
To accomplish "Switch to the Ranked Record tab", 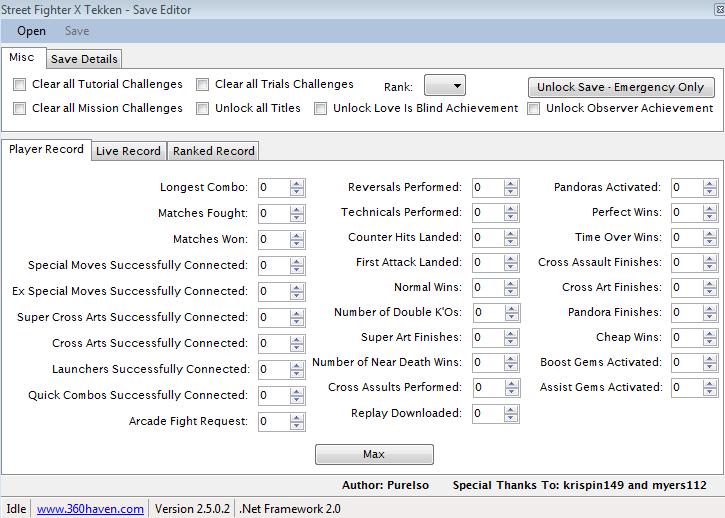I will (213, 151).
